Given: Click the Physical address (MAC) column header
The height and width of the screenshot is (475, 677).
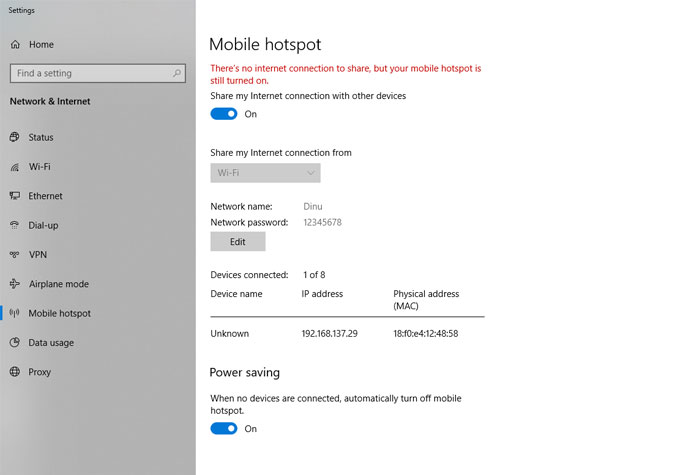Looking at the screenshot, I should (x=426, y=300).
